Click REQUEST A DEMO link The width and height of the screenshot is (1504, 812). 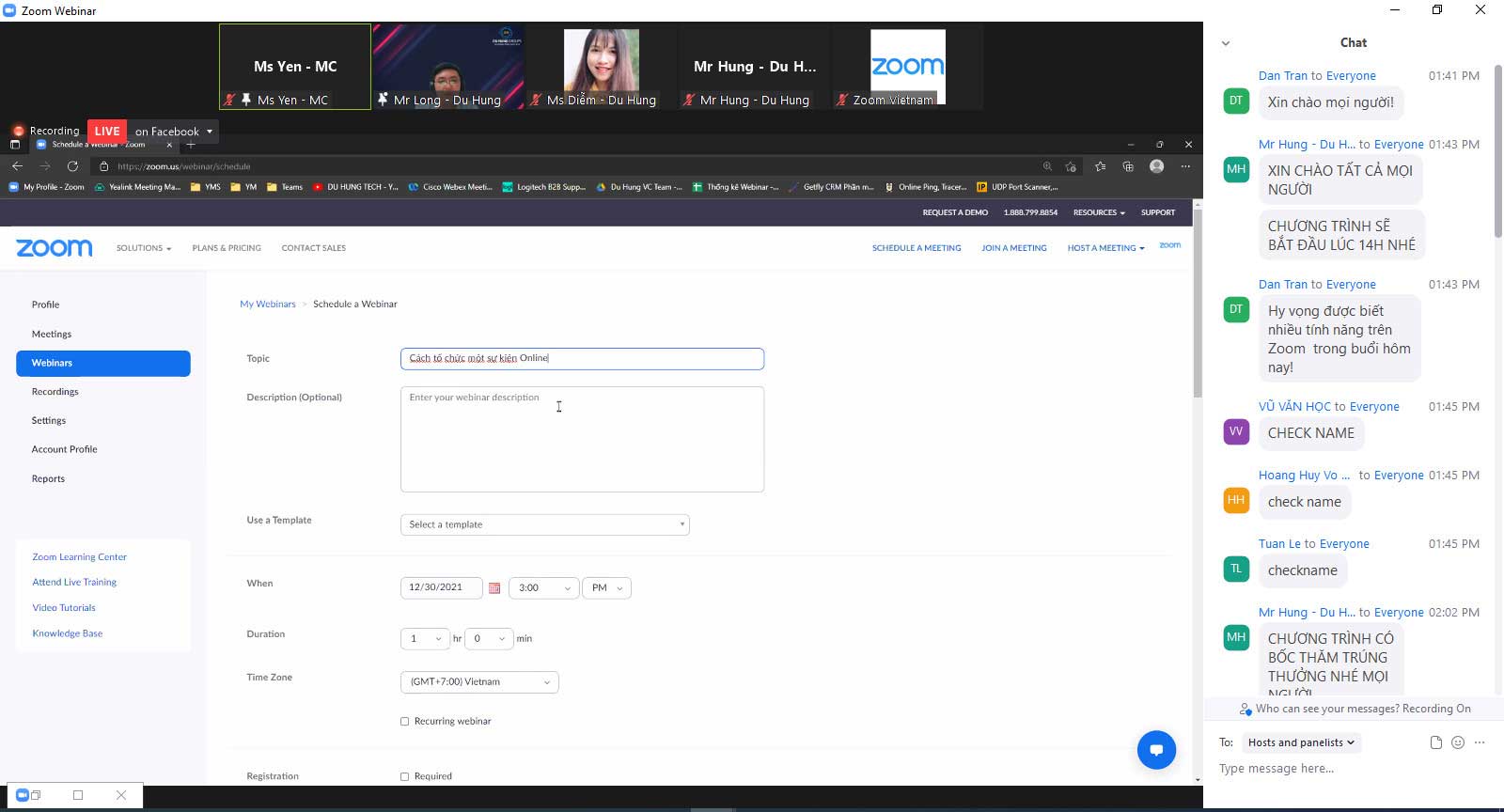point(955,212)
